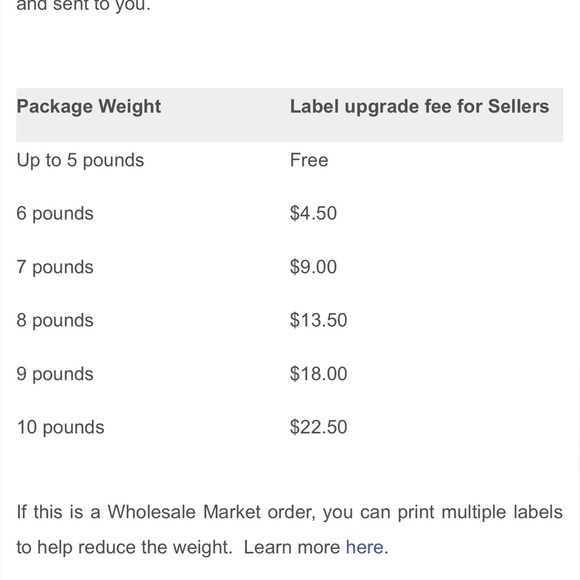
Task: Open the 'here' Learn more link
Action: (x=364, y=547)
